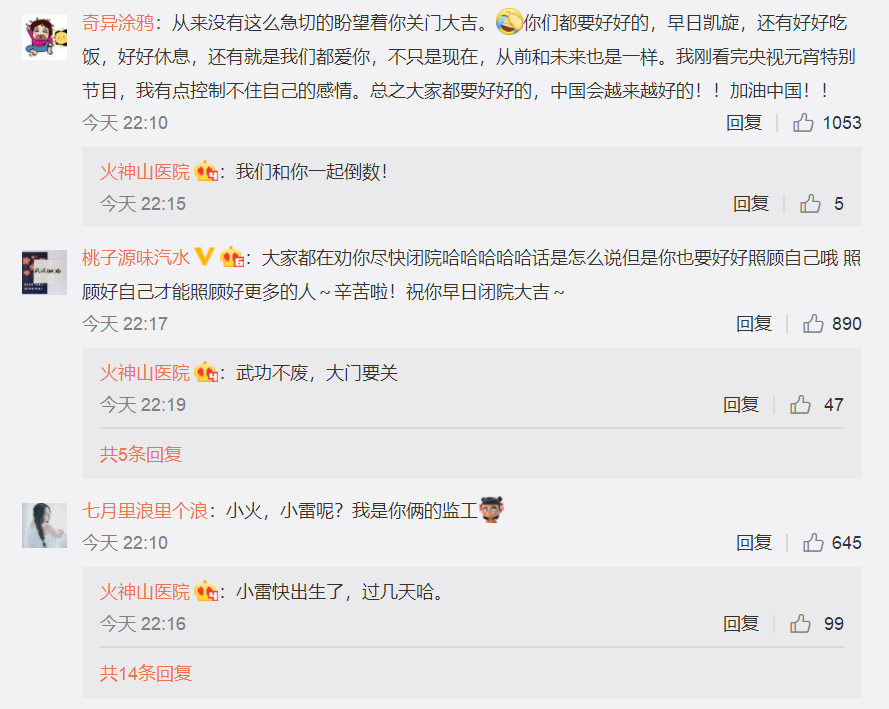889x709 pixels.
Task: Expand the 共14条回复 thread
Action: (146, 673)
